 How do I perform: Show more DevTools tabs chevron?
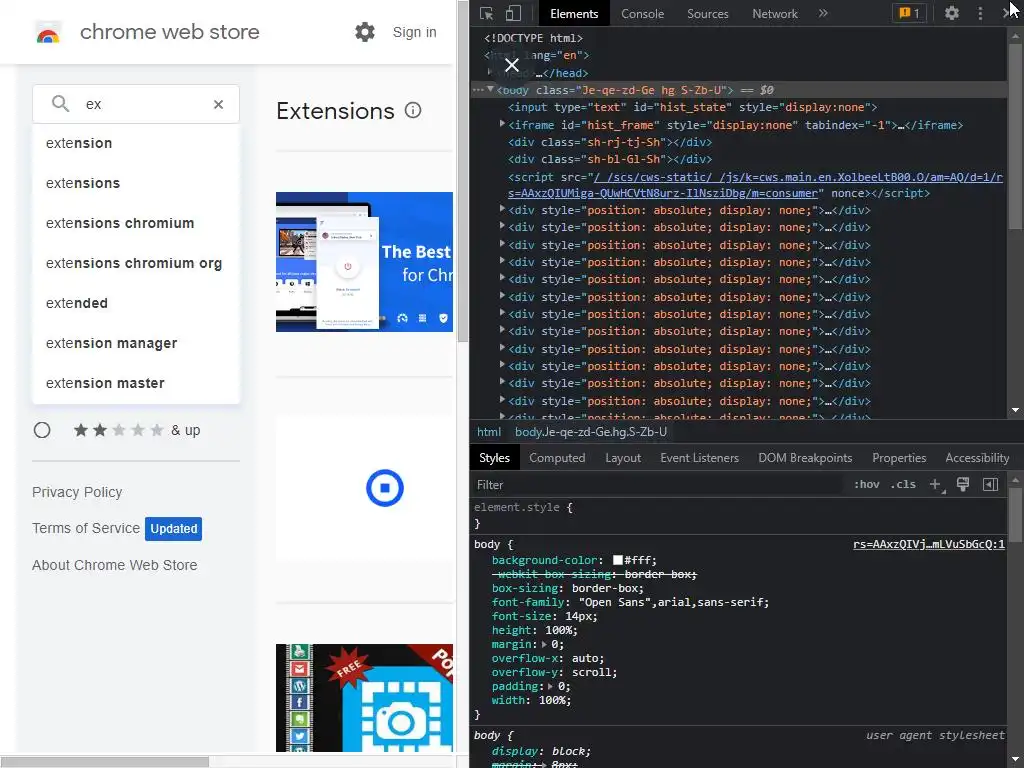(x=823, y=13)
